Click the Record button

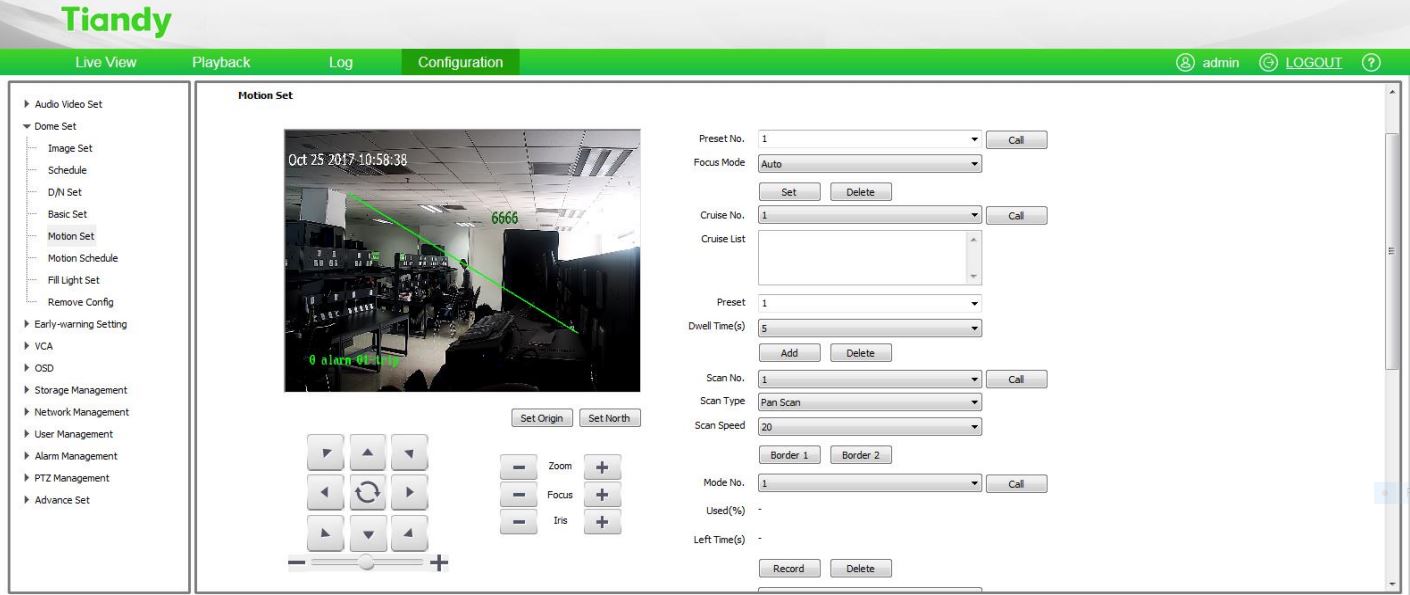(x=789, y=569)
